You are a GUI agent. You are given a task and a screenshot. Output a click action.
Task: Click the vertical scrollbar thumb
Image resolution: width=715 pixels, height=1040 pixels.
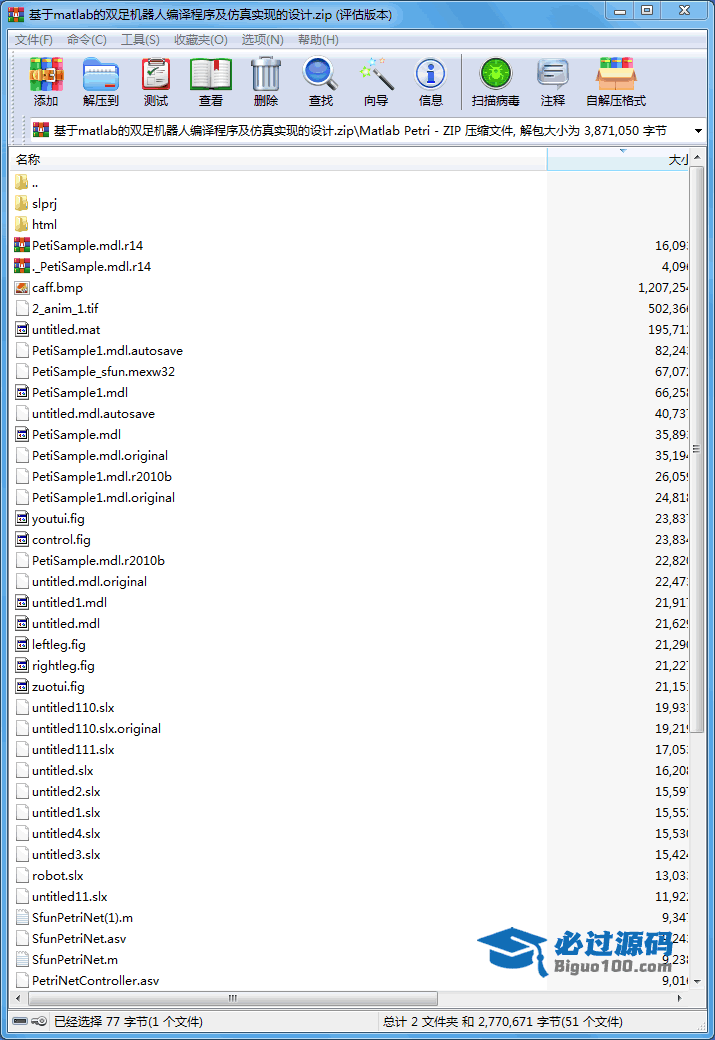tap(696, 449)
